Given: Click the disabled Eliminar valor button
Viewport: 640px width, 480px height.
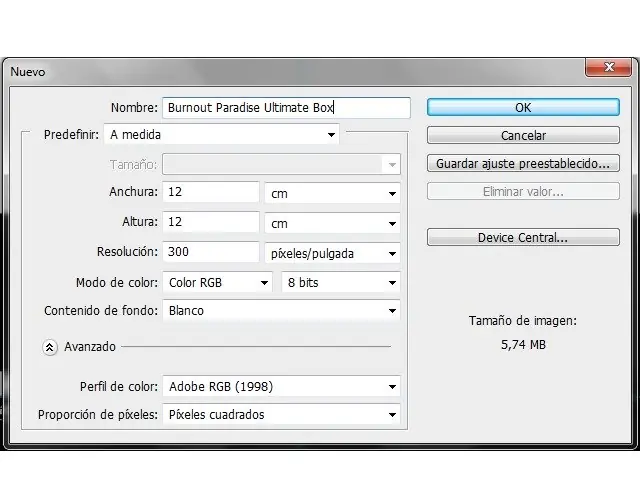Looking at the screenshot, I should pyautogui.click(x=523, y=191).
